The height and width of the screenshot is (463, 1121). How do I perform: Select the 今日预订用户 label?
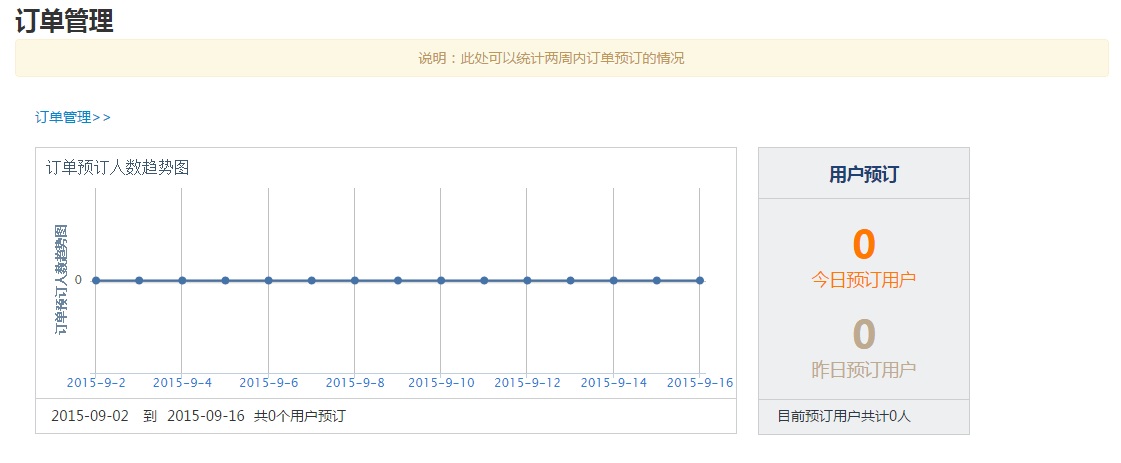pos(864,280)
